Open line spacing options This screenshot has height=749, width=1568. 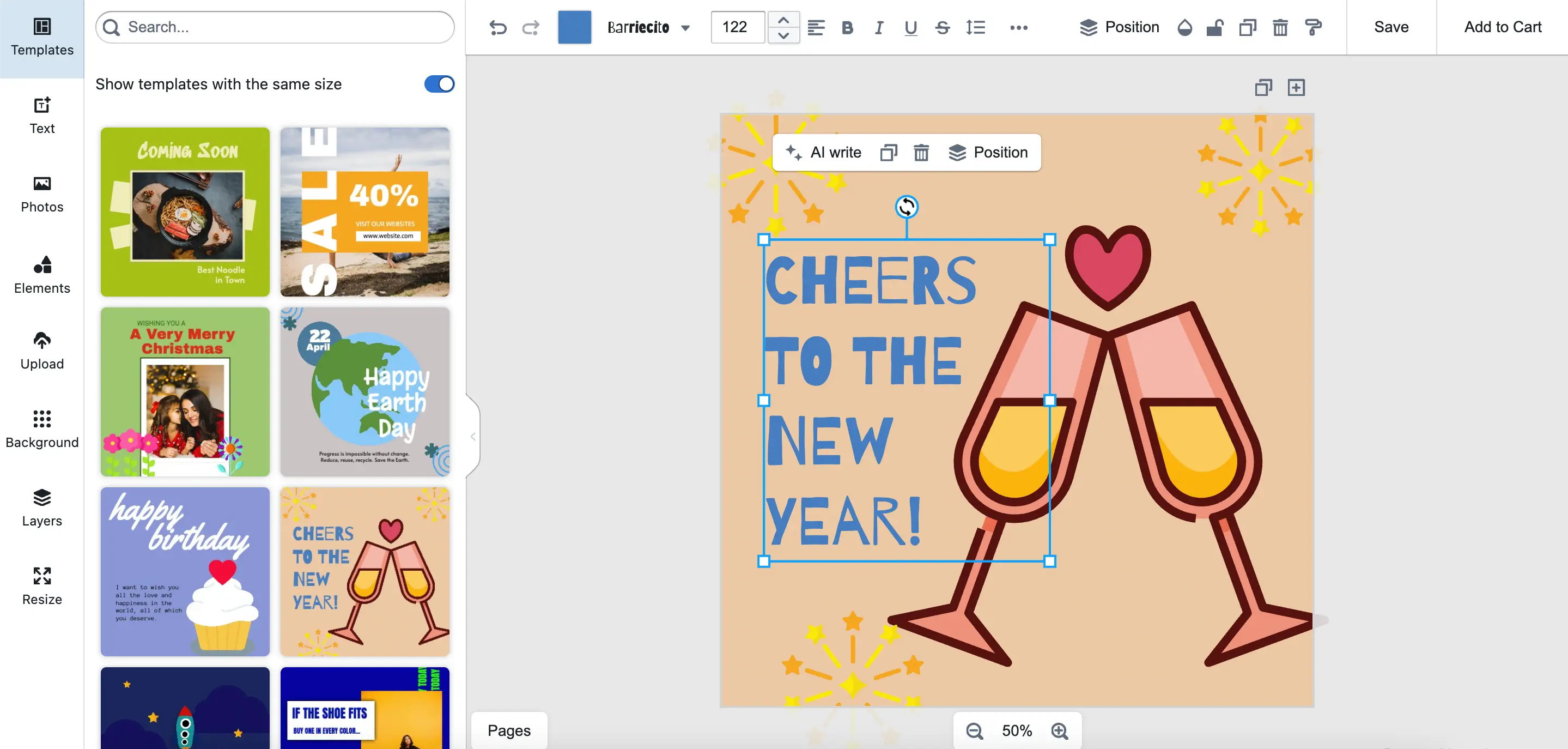[x=975, y=27]
